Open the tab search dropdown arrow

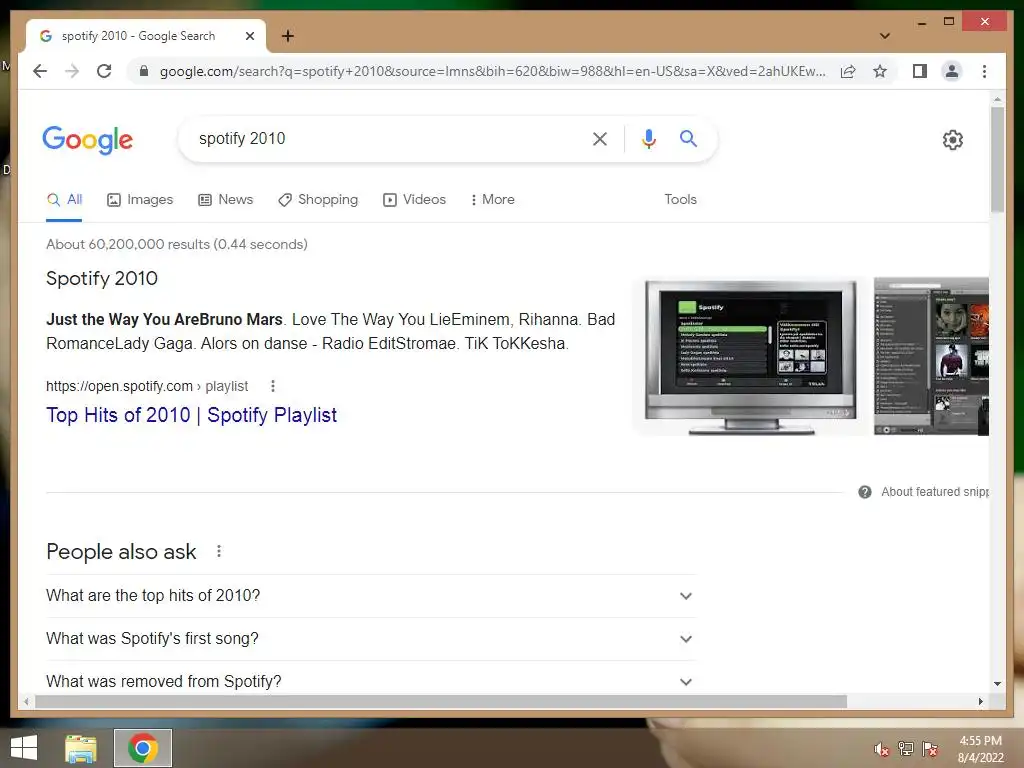tap(885, 36)
